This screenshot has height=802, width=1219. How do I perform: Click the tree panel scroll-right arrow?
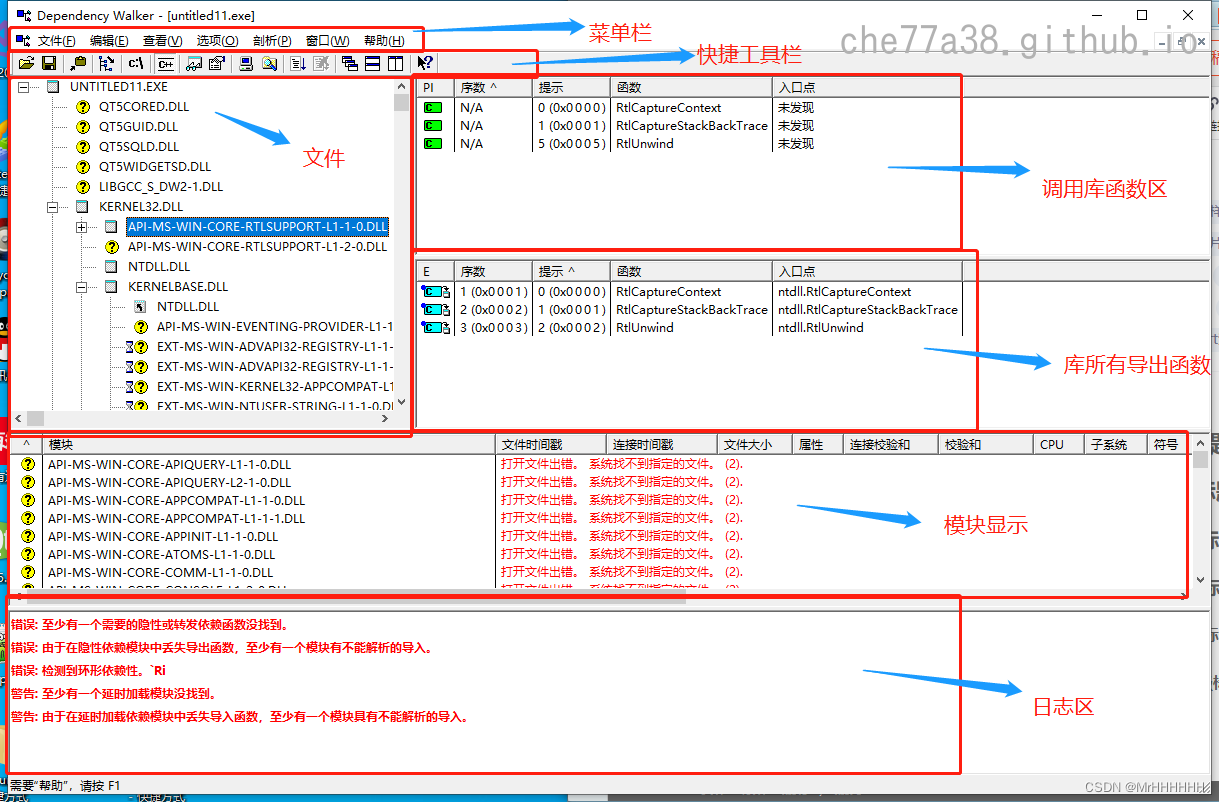coord(386,419)
